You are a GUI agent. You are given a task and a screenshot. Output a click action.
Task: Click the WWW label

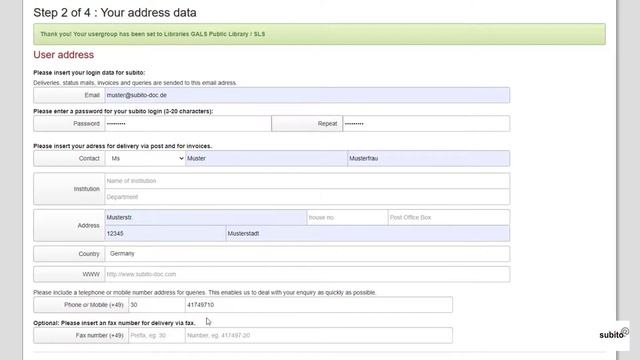pos(69,274)
